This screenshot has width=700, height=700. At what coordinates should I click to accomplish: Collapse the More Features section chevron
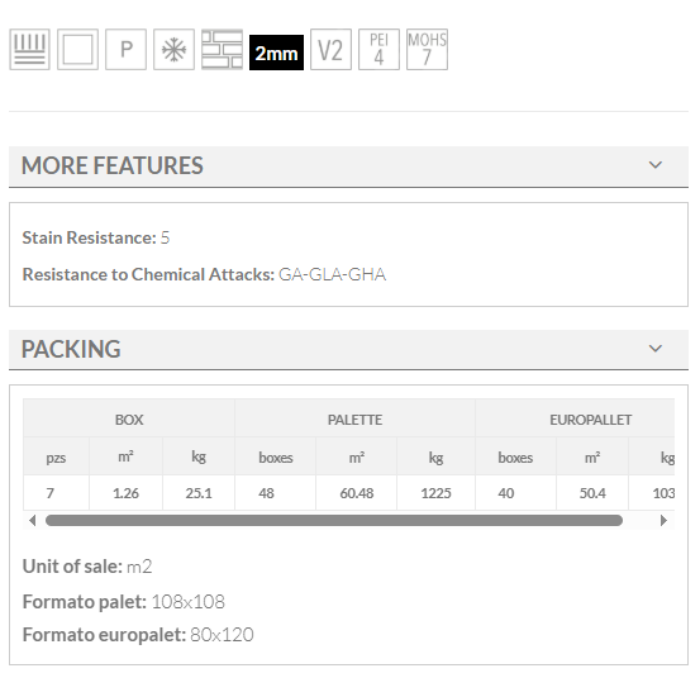[x=655, y=165]
